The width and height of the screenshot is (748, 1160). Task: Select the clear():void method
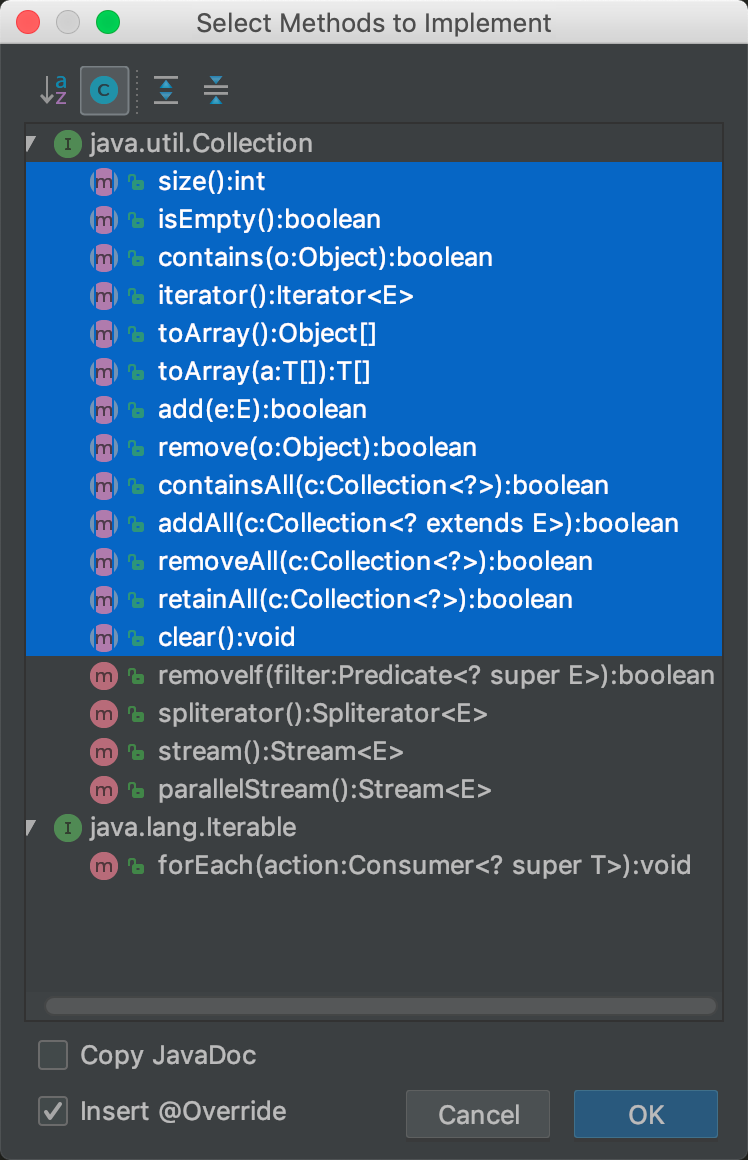coord(226,638)
